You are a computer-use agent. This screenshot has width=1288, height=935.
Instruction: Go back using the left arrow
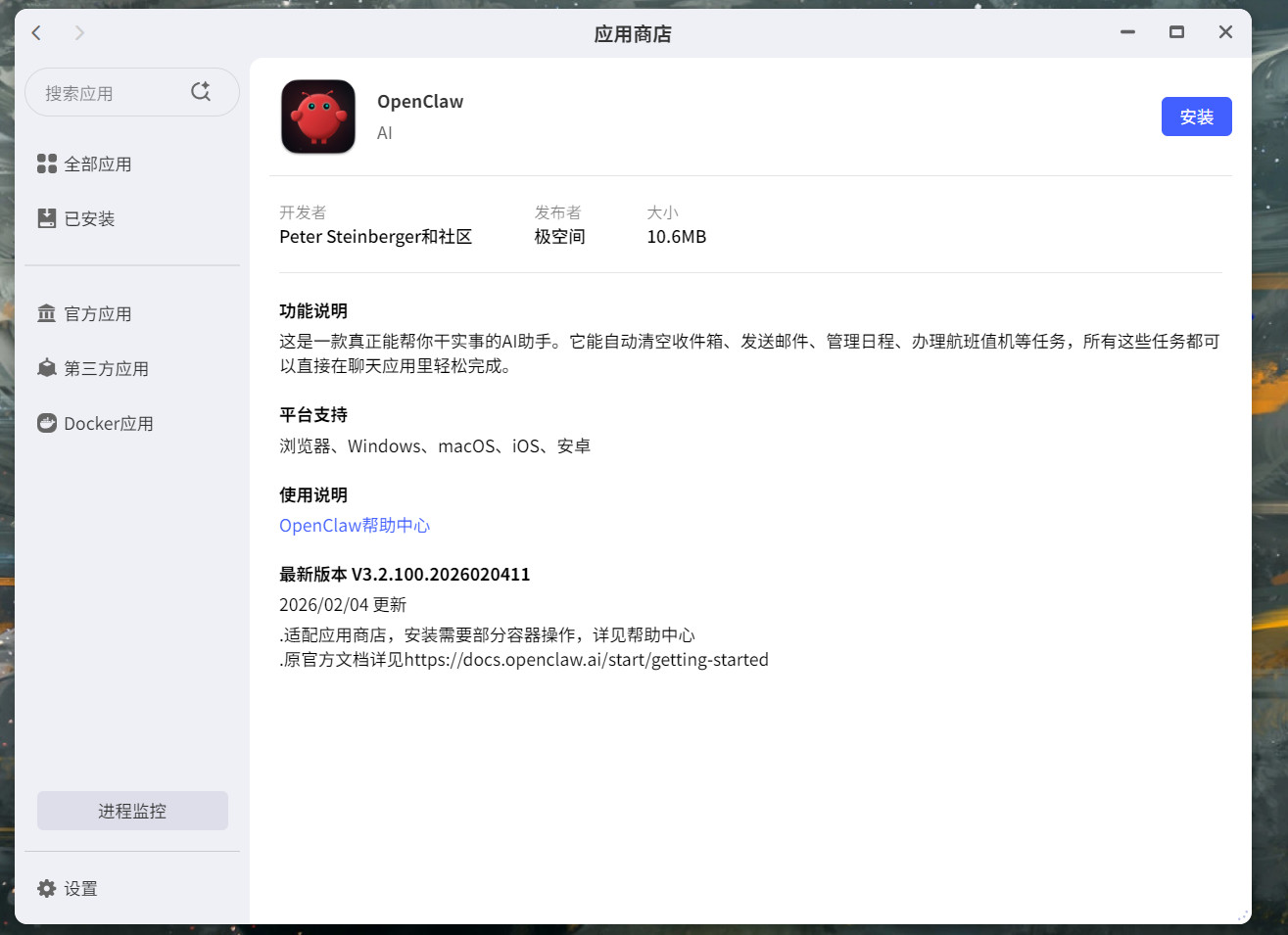pos(36,33)
